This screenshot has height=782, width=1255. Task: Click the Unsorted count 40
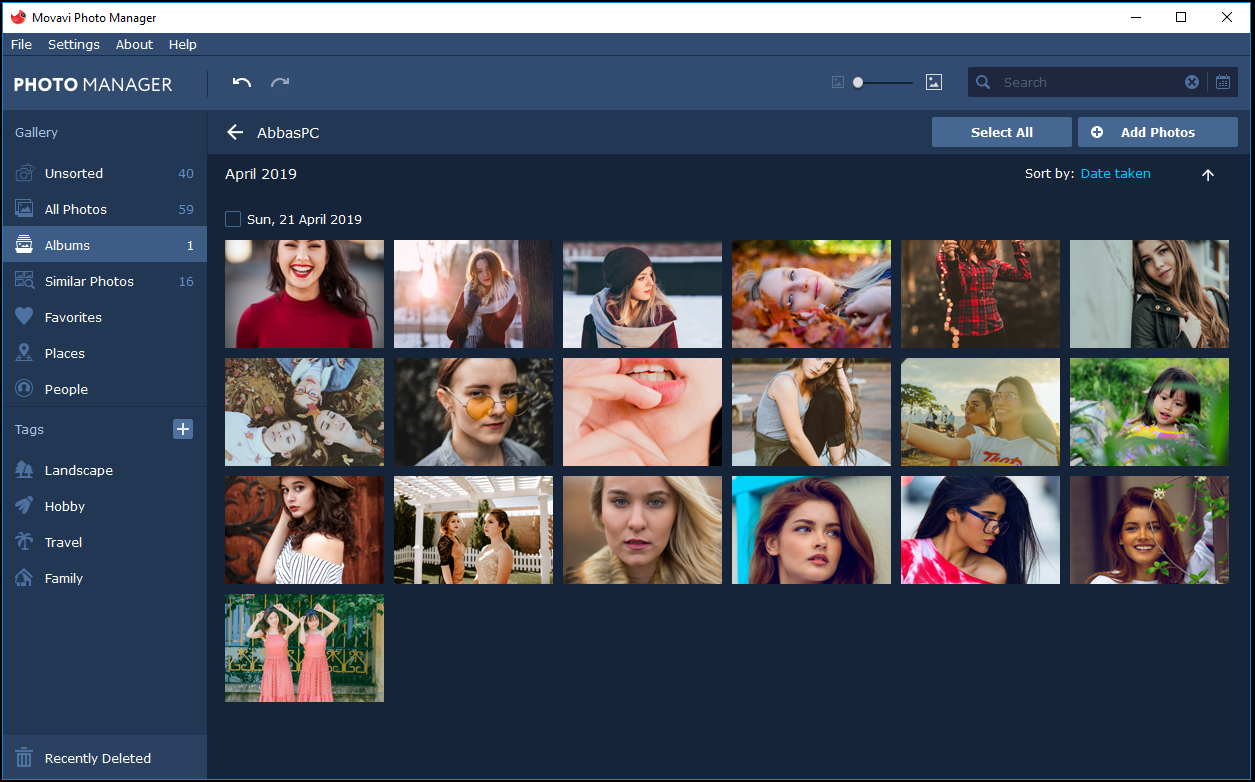click(186, 173)
